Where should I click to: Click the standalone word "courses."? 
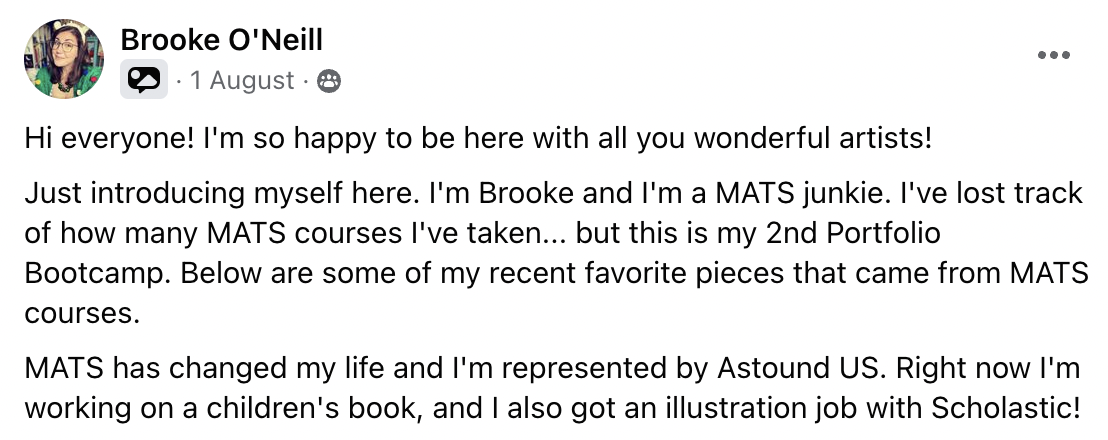(x=81, y=313)
